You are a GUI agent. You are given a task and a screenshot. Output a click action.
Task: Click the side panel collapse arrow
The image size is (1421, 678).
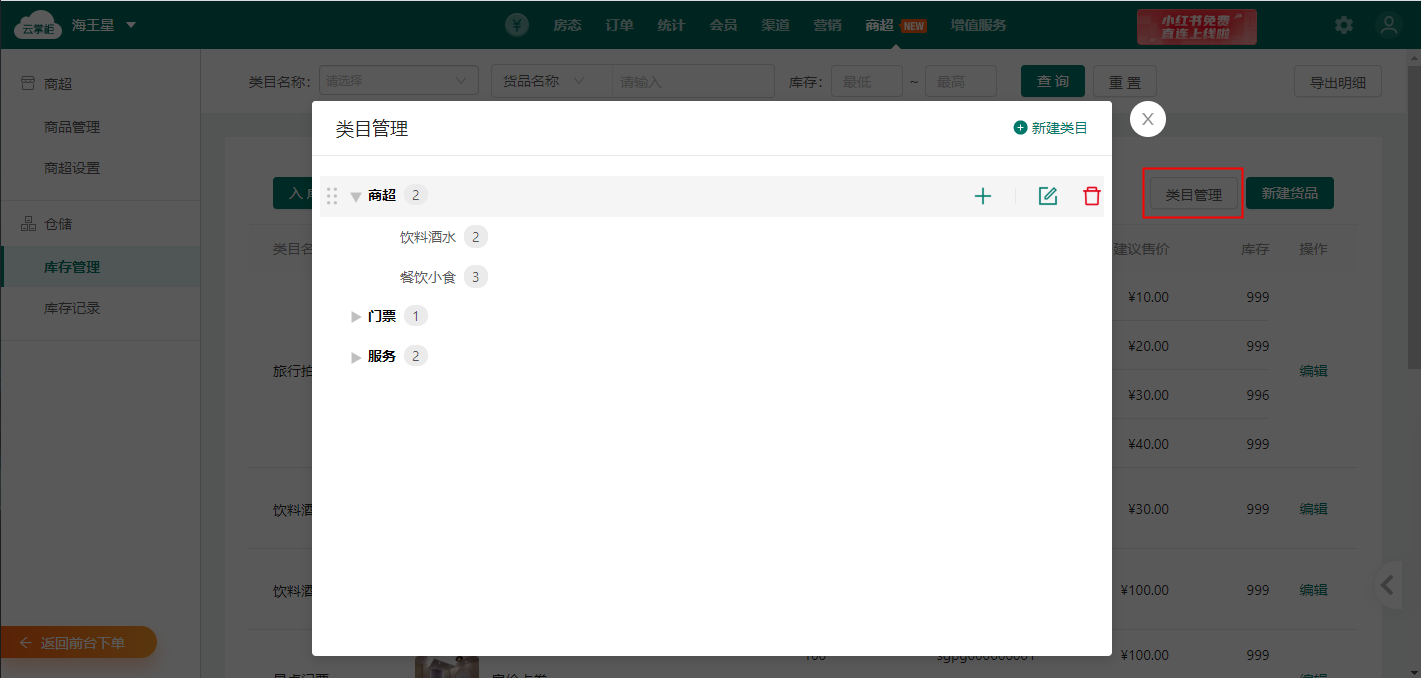pos(1387,586)
